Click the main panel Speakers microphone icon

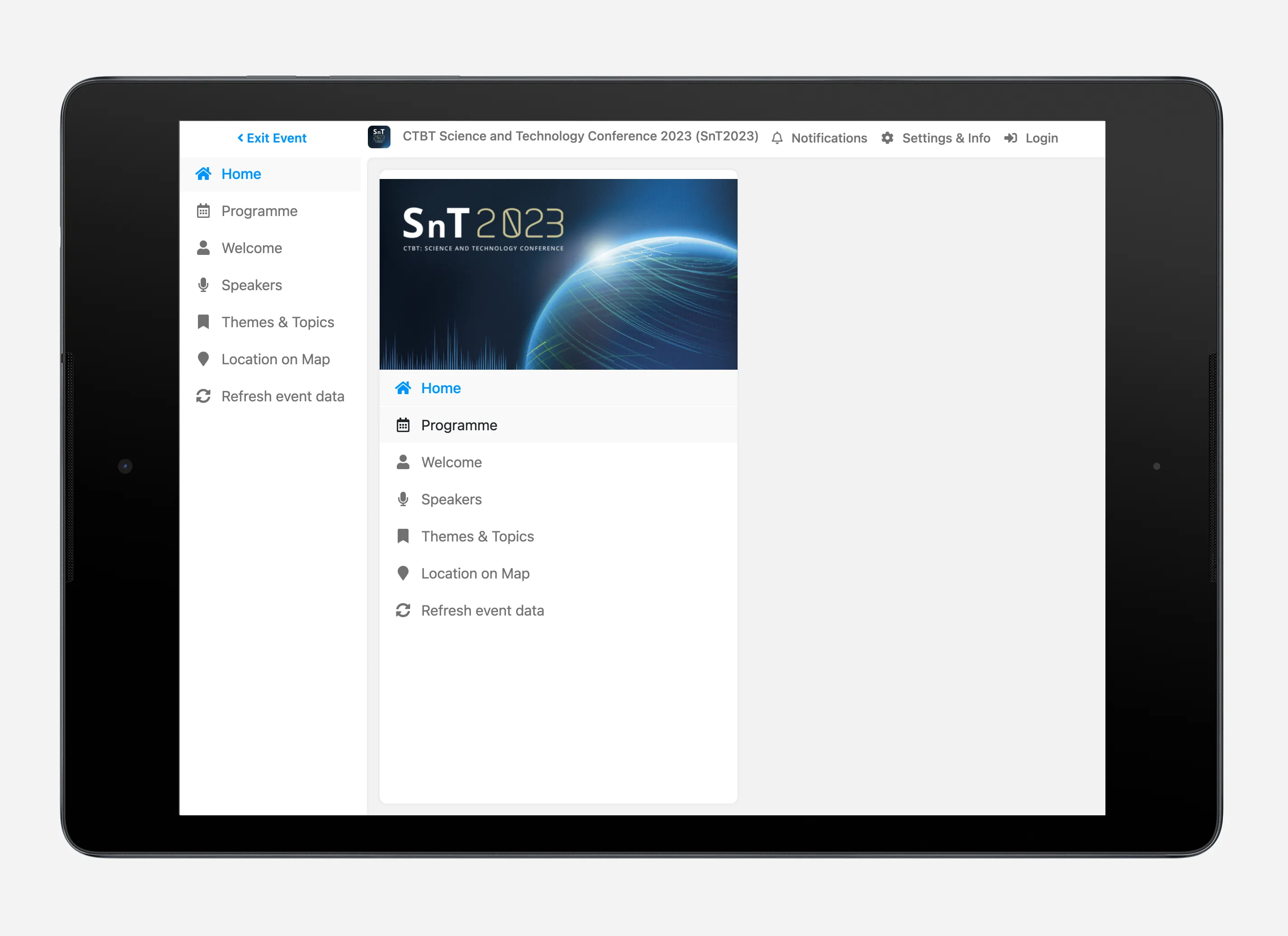(403, 499)
